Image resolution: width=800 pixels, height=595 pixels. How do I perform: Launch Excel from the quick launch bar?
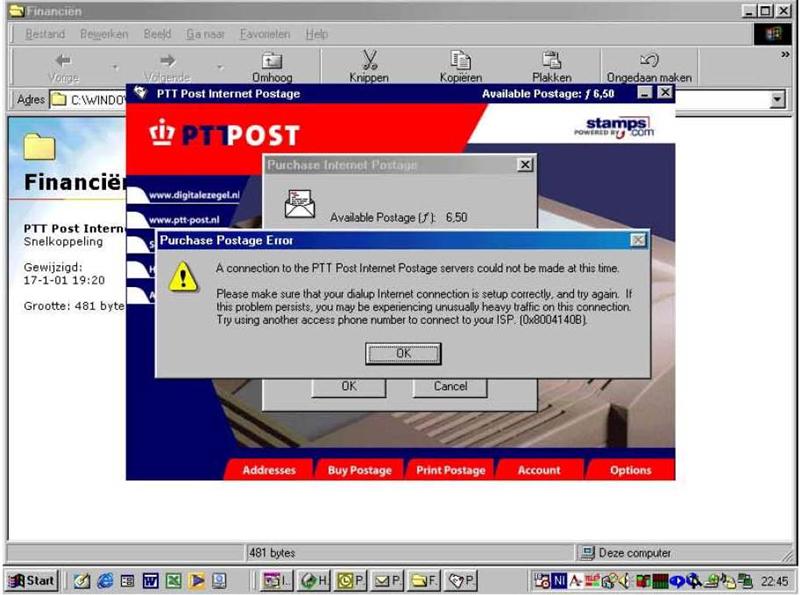[x=173, y=581]
